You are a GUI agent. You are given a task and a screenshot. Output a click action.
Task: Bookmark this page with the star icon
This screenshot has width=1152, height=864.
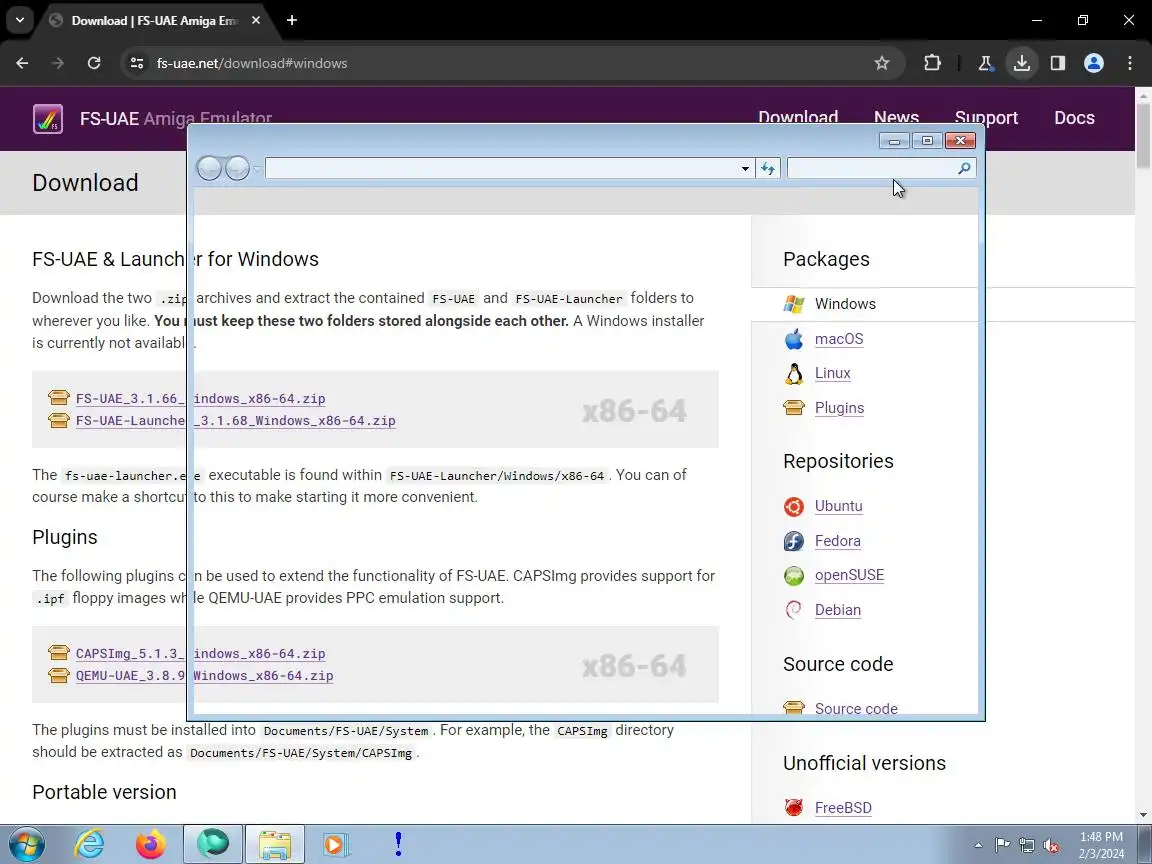(882, 63)
